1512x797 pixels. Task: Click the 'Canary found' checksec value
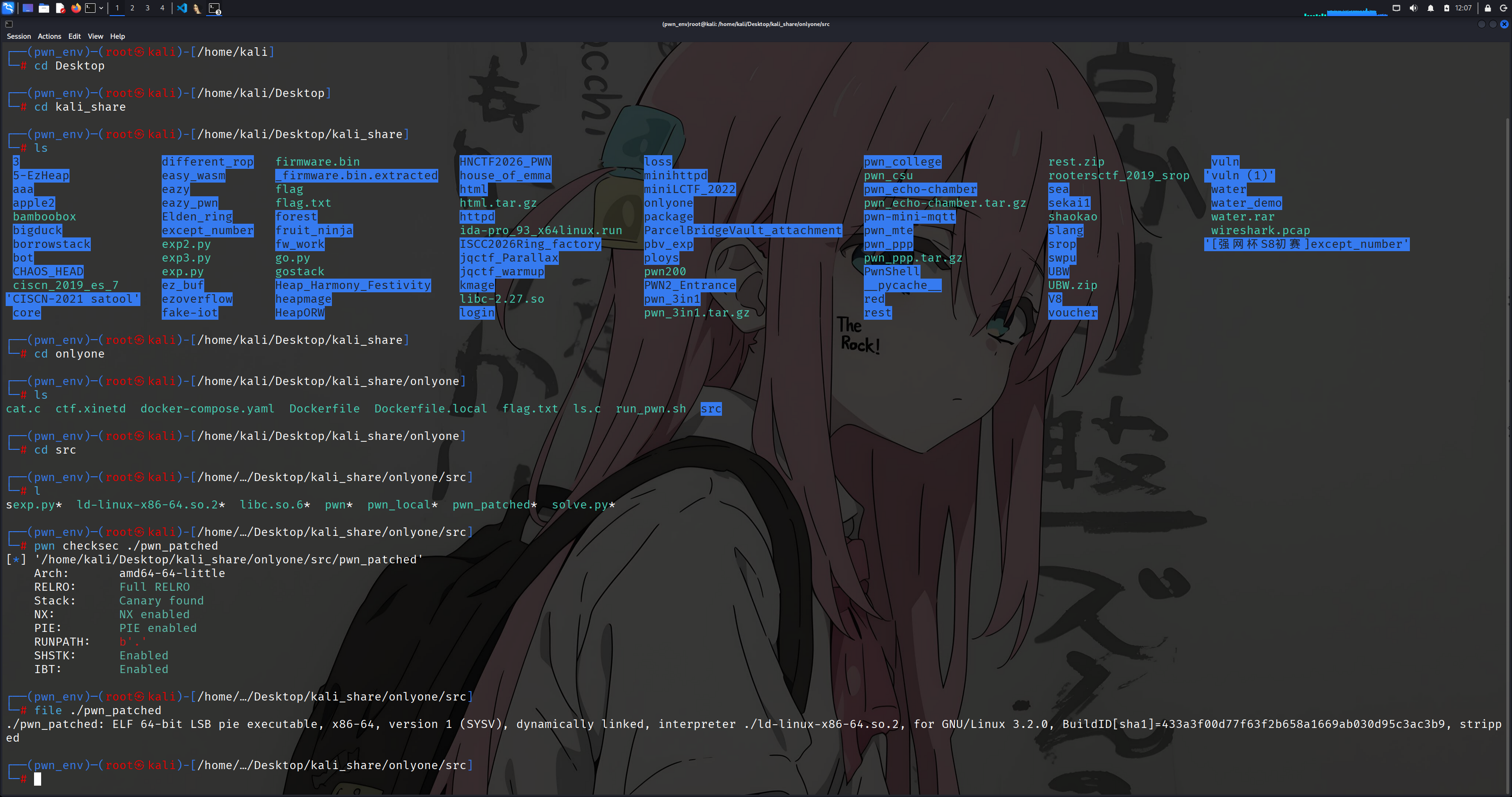coord(161,600)
